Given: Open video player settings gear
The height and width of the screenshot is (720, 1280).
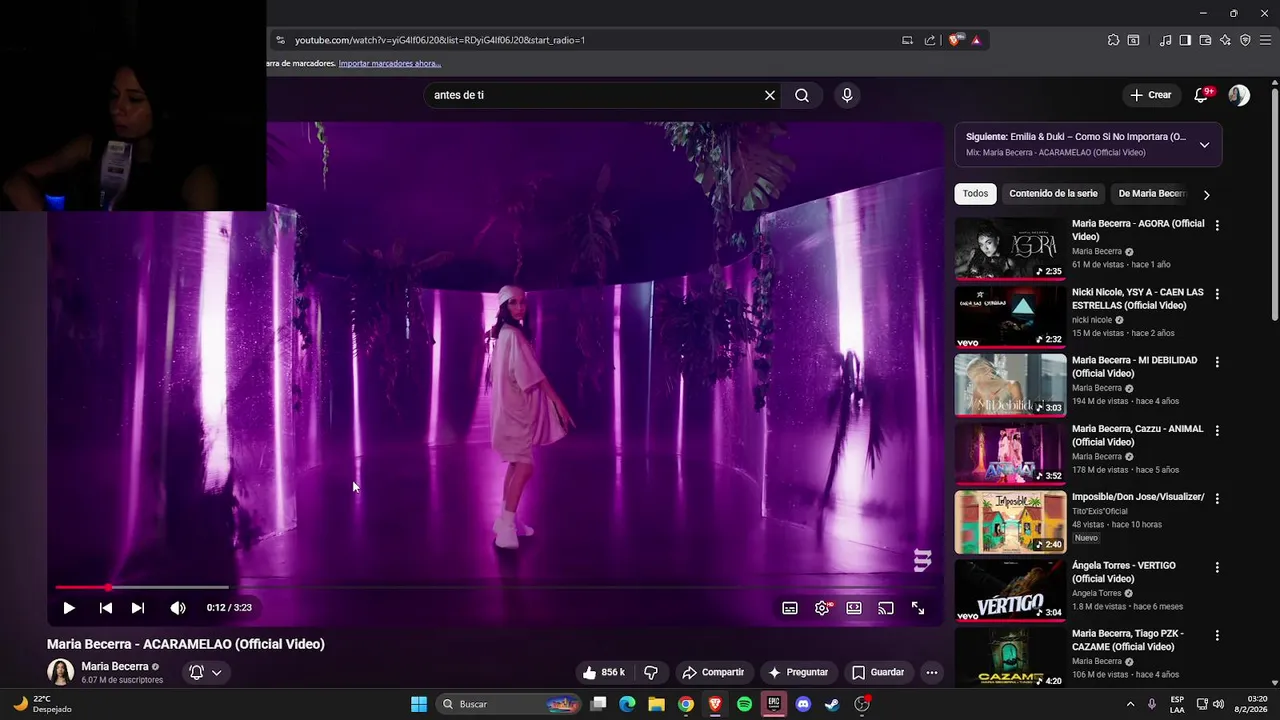Looking at the screenshot, I should [822, 608].
